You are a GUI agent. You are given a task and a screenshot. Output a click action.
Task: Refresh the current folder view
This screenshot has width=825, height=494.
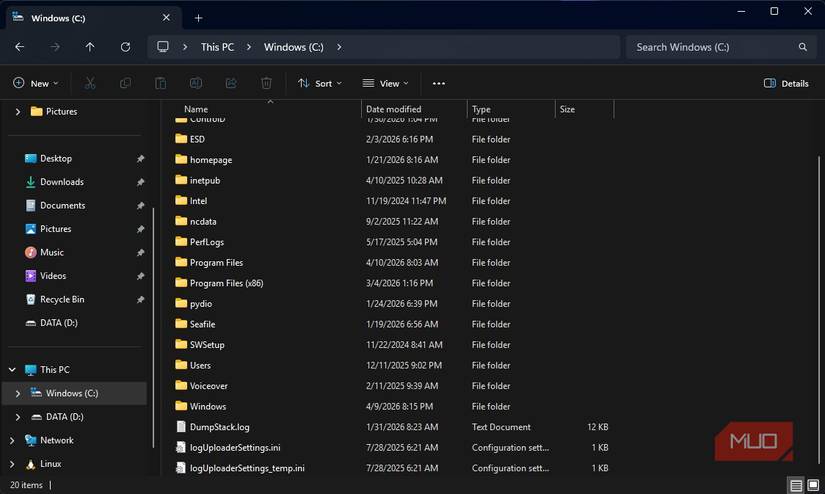tap(125, 47)
